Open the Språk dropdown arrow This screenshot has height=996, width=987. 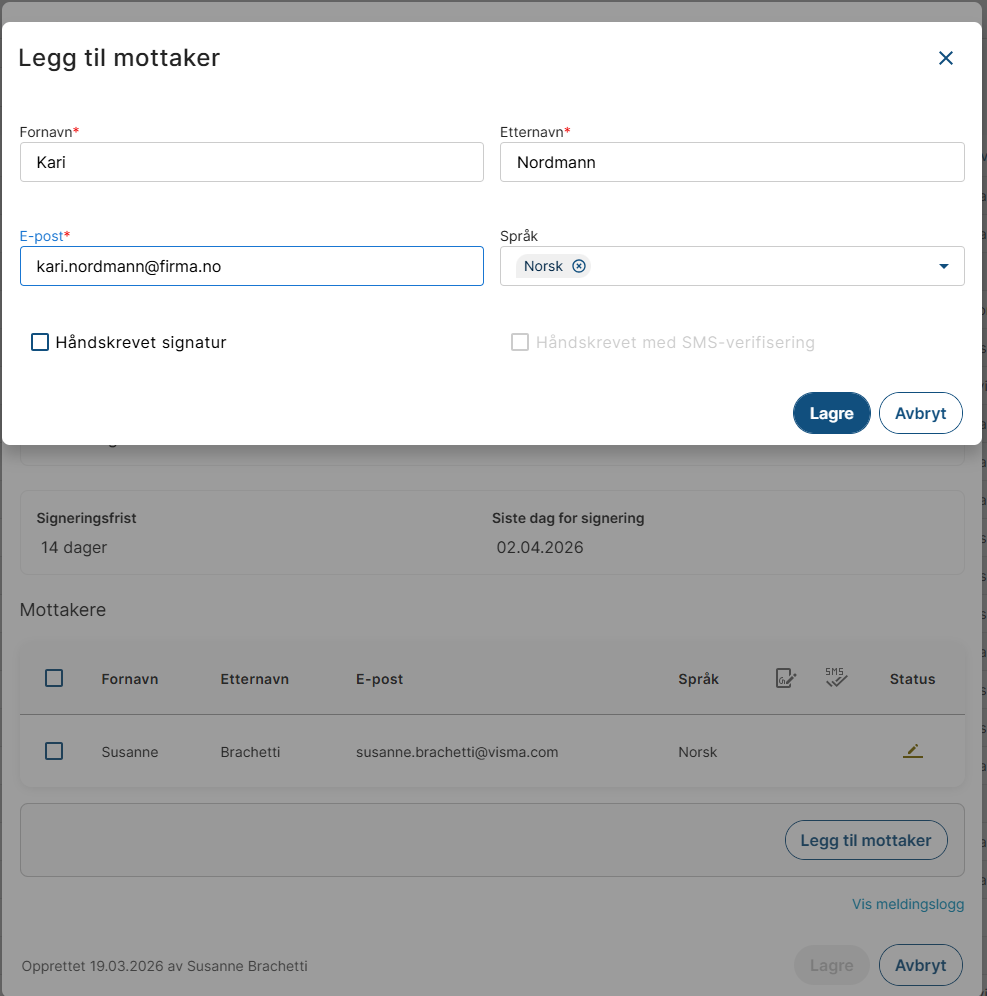[x=943, y=266]
